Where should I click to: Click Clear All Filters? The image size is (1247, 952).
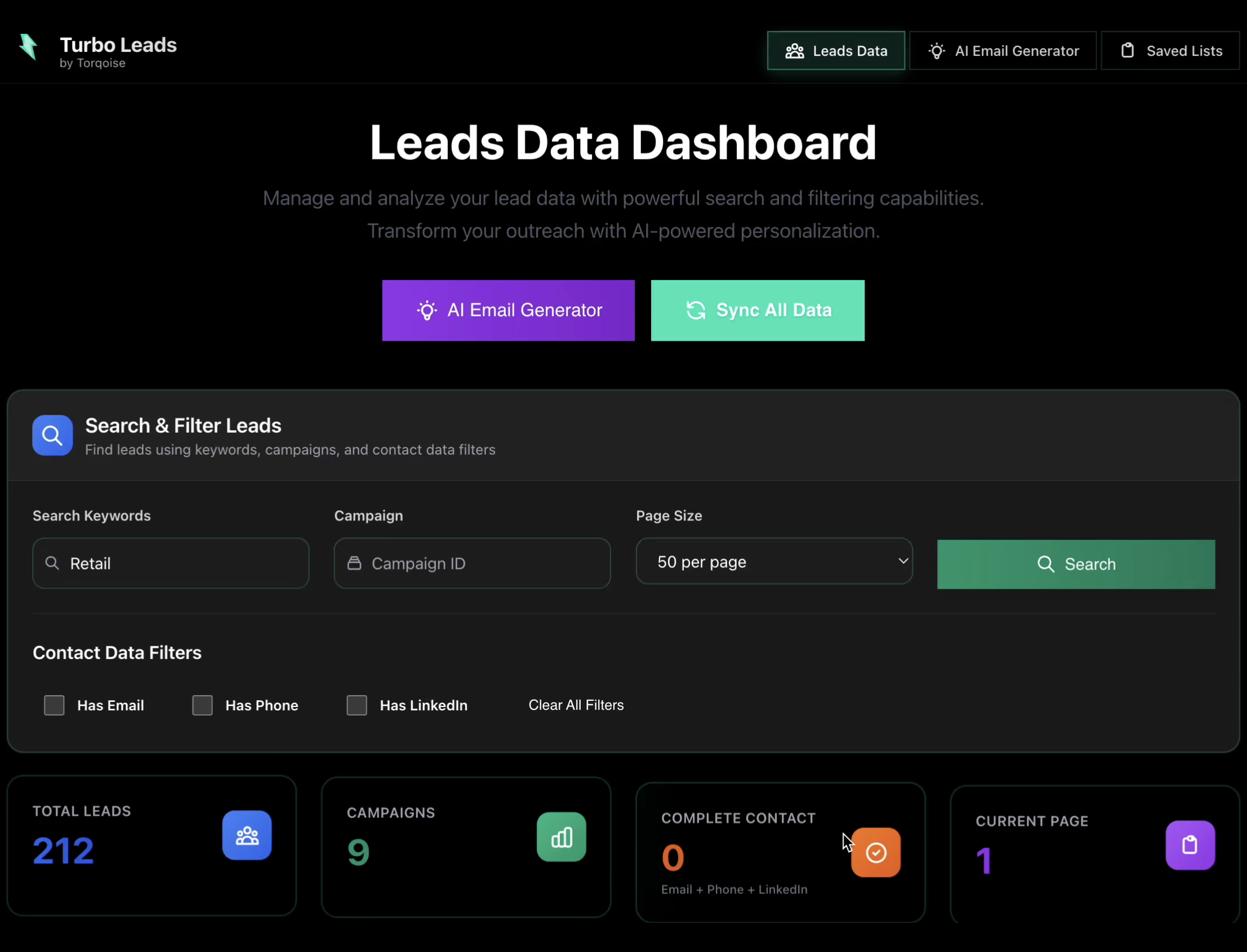coord(576,705)
